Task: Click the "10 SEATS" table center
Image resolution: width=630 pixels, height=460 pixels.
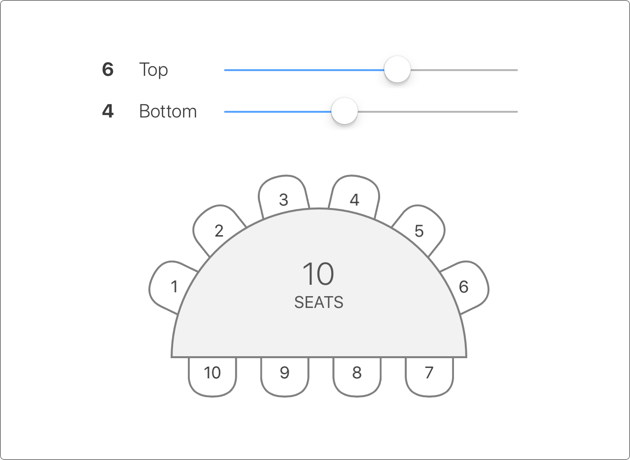Action: point(319,285)
